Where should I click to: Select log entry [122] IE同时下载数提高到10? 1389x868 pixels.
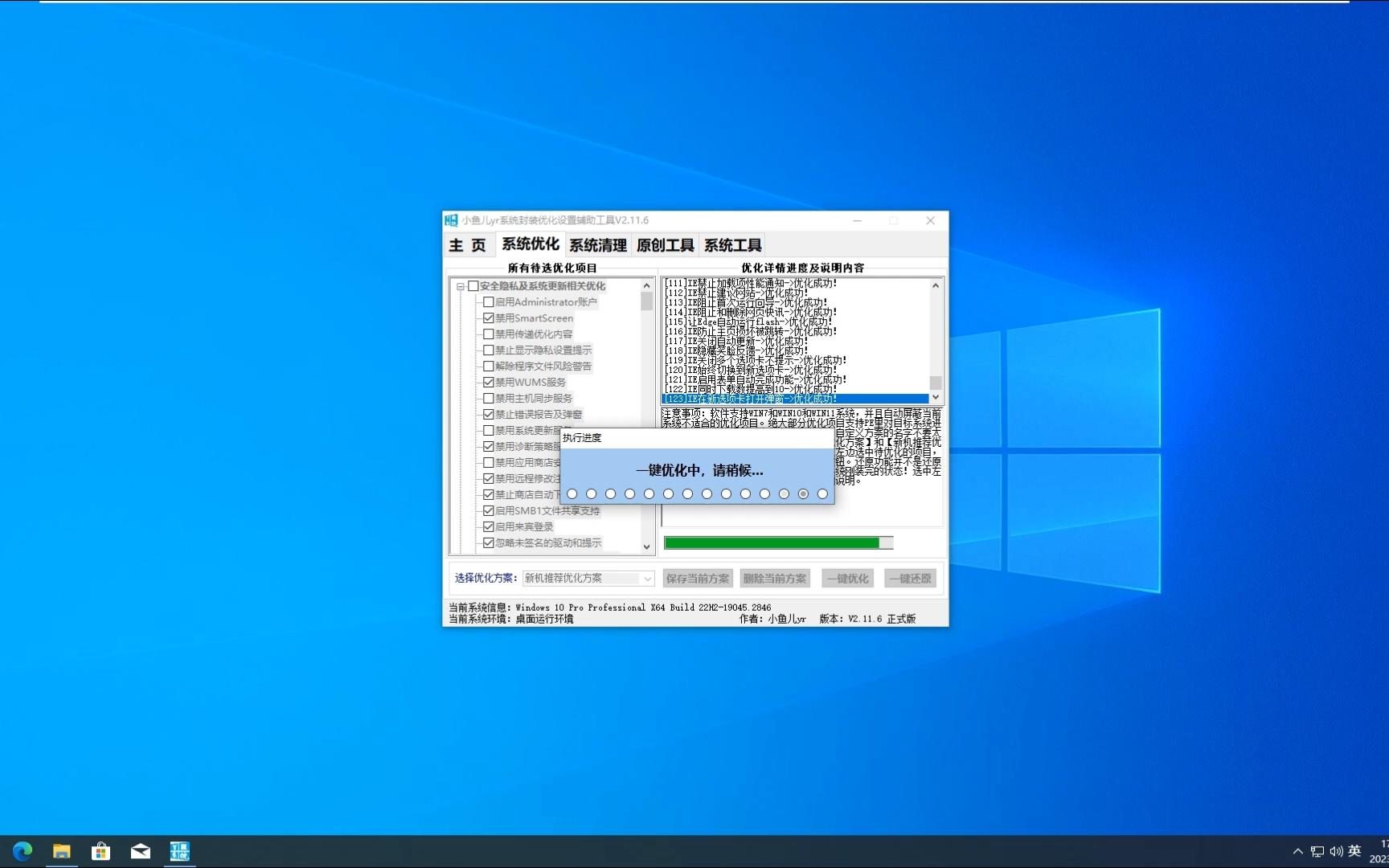795,389
